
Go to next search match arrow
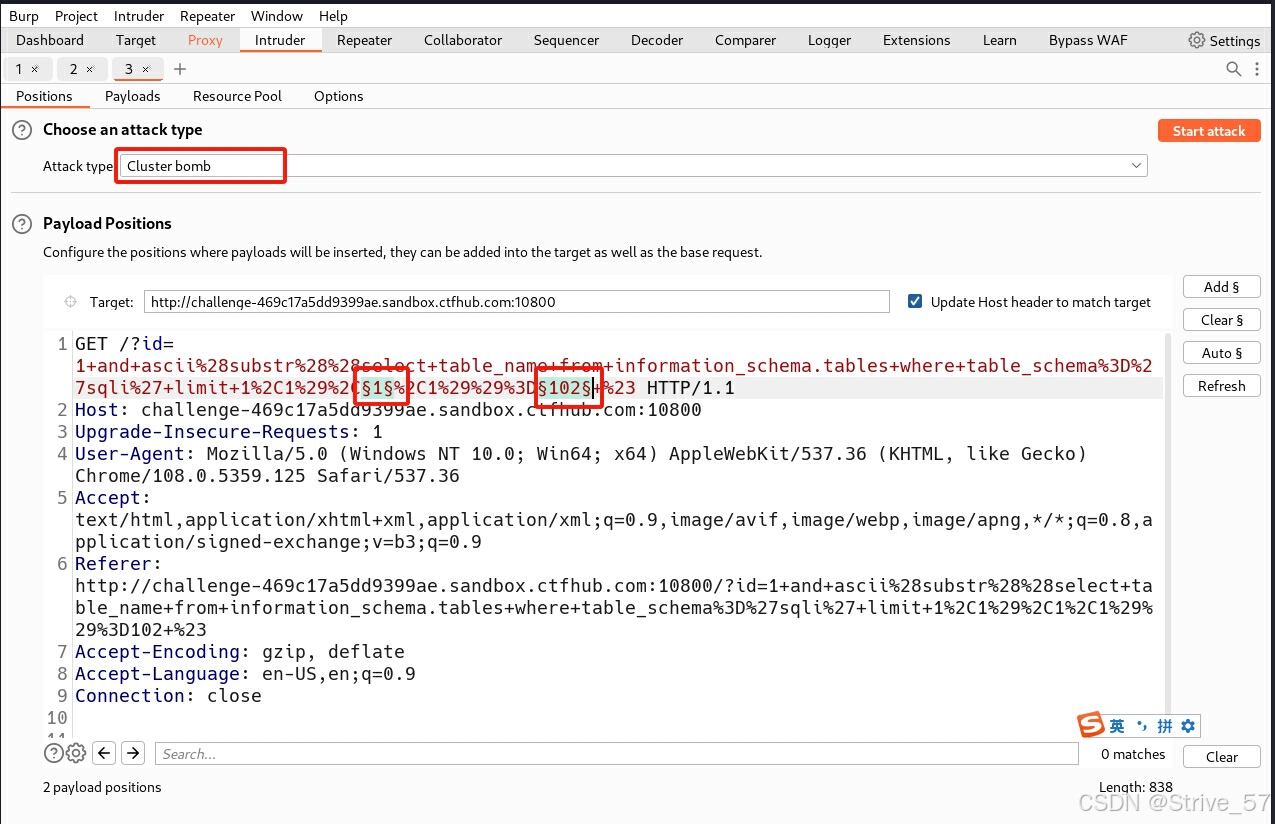tap(134, 753)
